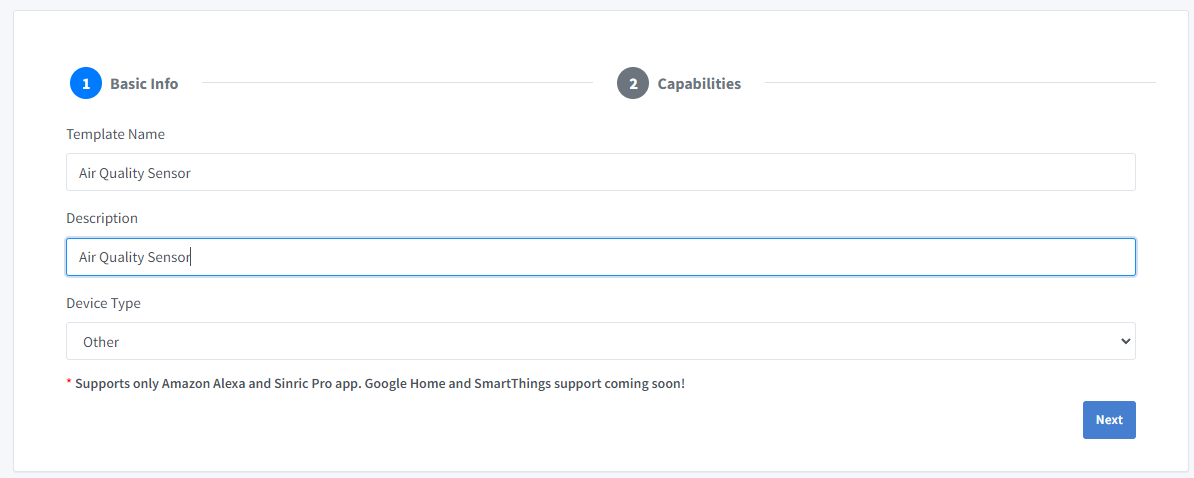Focus the Template Name input field
1194x478 pixels.
coord(600,172)
